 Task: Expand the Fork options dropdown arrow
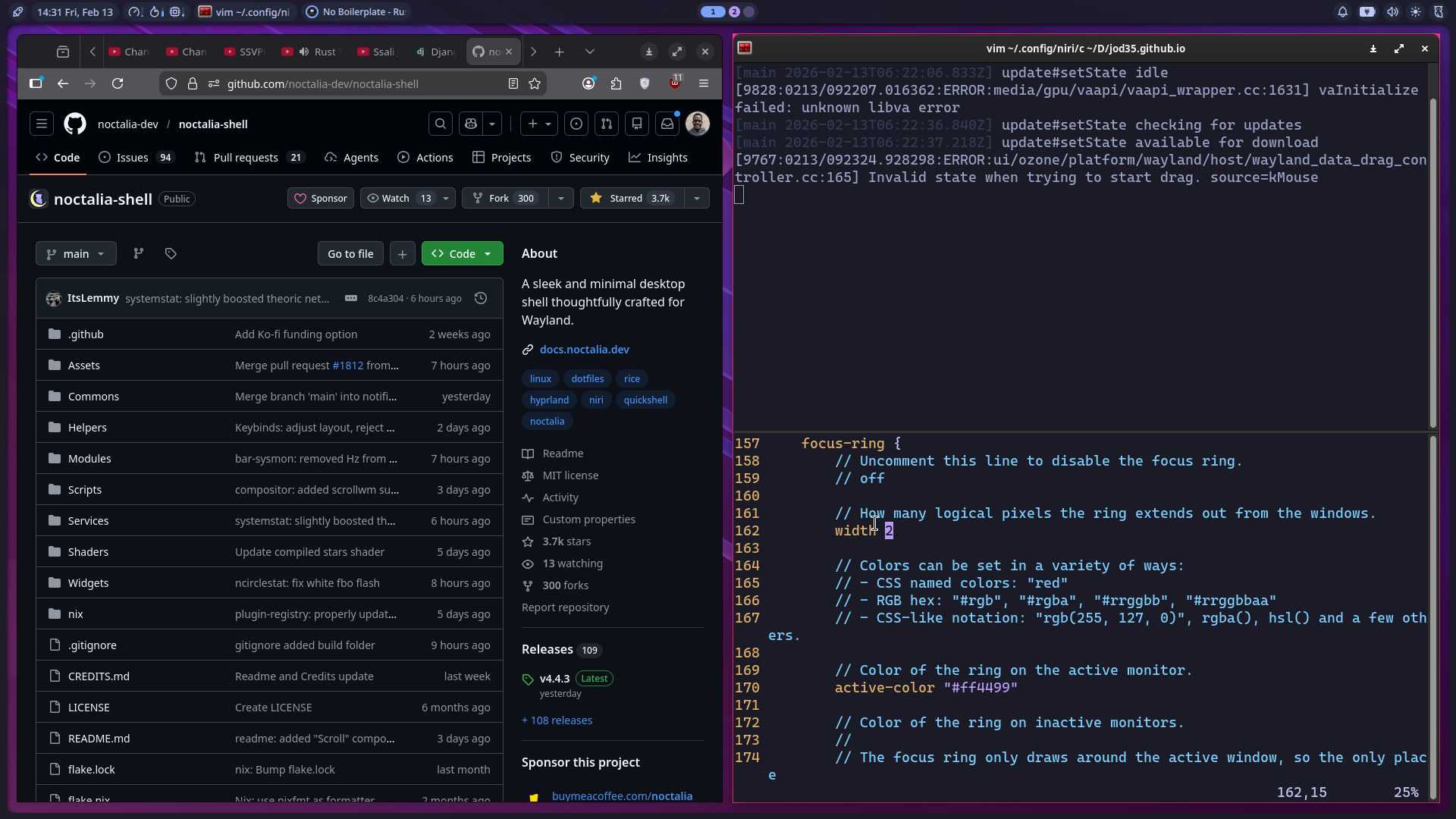pyautogui.click(x=561, y=198)
